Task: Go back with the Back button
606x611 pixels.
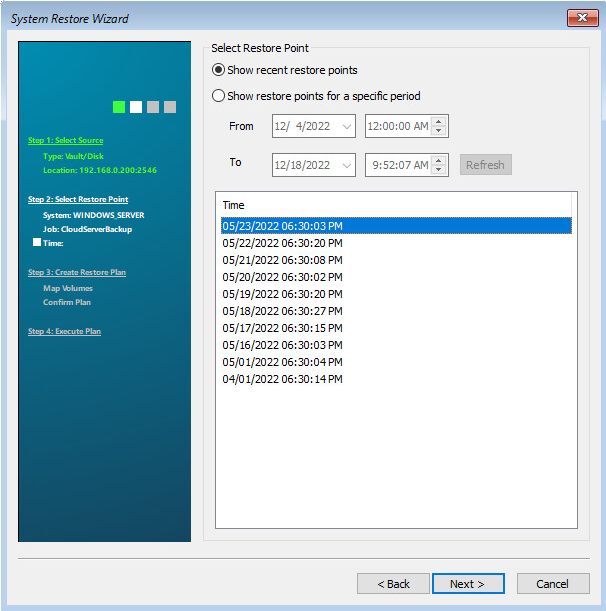Action: 392,583
